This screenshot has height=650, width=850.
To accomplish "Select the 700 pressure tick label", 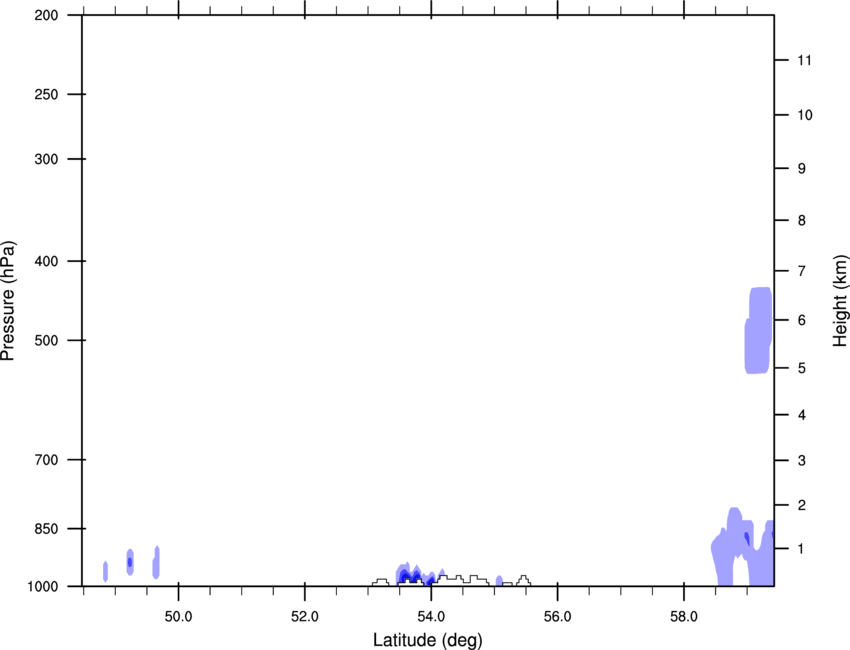I will 46,460.
